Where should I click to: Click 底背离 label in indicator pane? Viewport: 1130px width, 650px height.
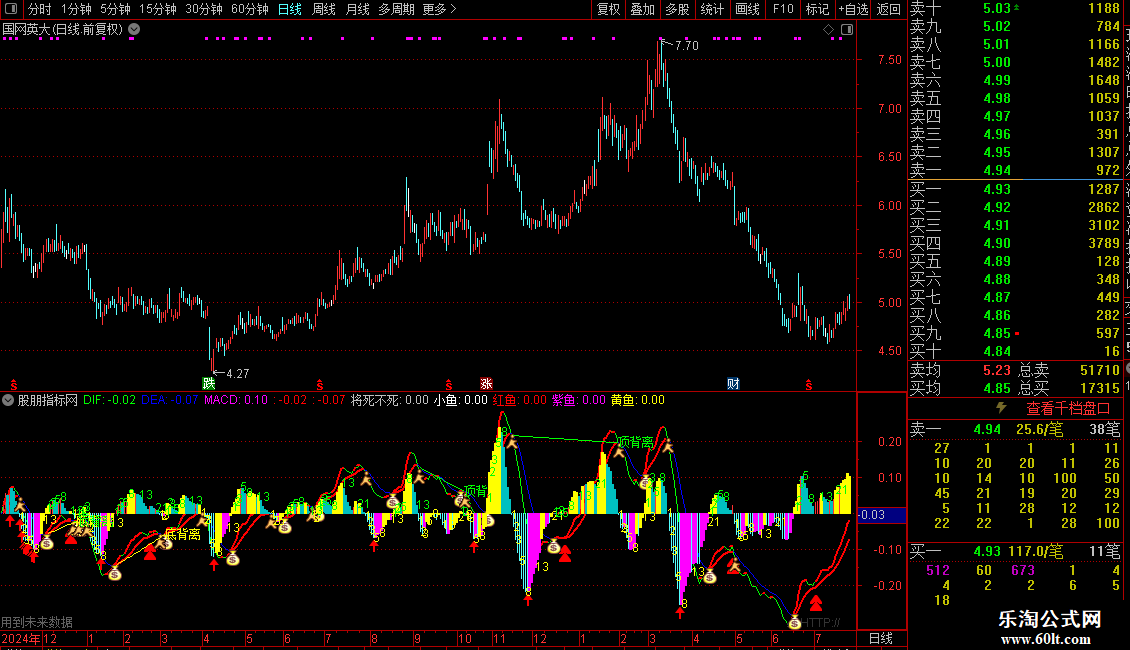[x=183, y=534]
